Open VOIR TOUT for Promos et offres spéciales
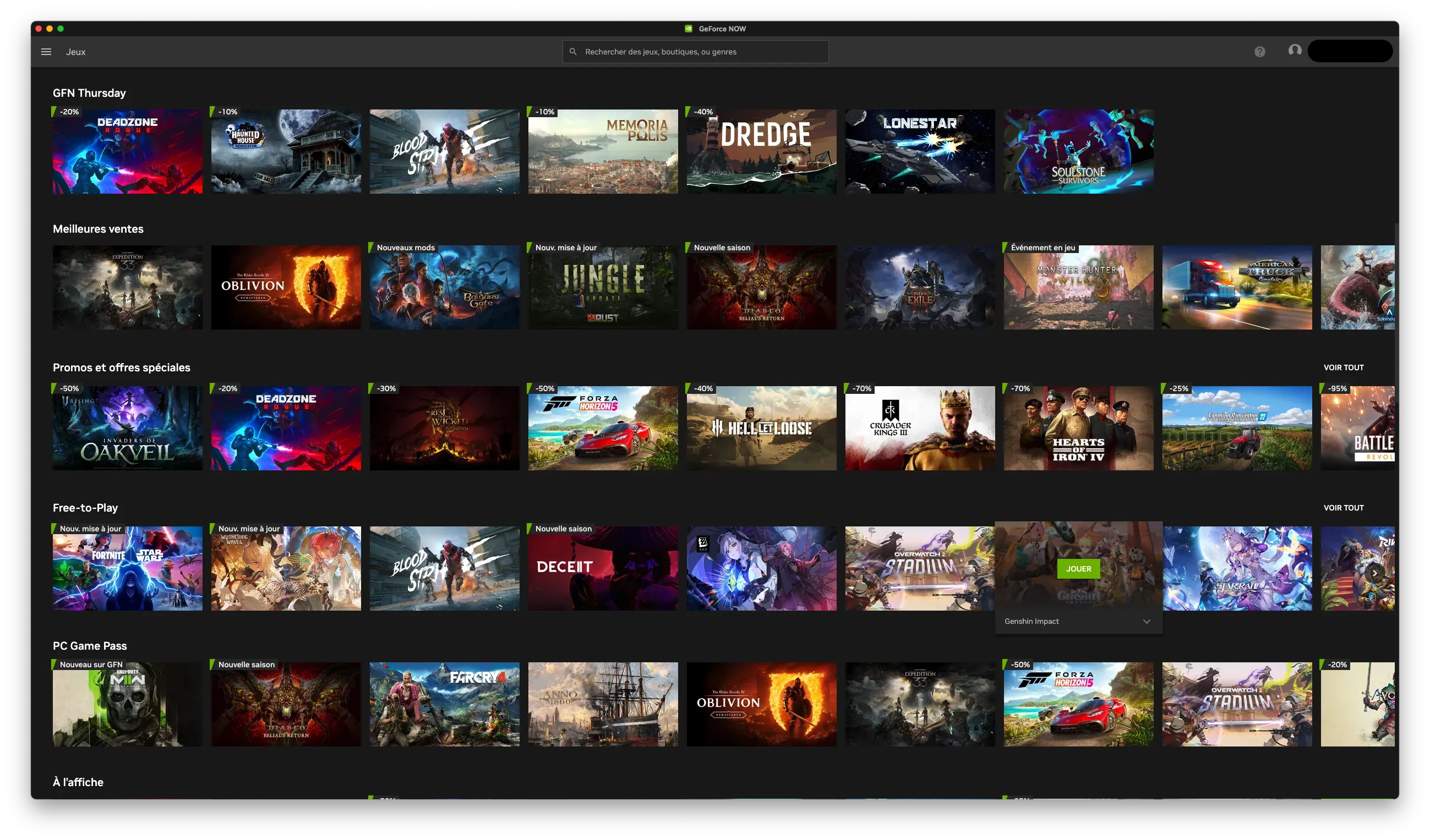The width and height of the screenshot is (1430, 840). tap(1343, 367)
